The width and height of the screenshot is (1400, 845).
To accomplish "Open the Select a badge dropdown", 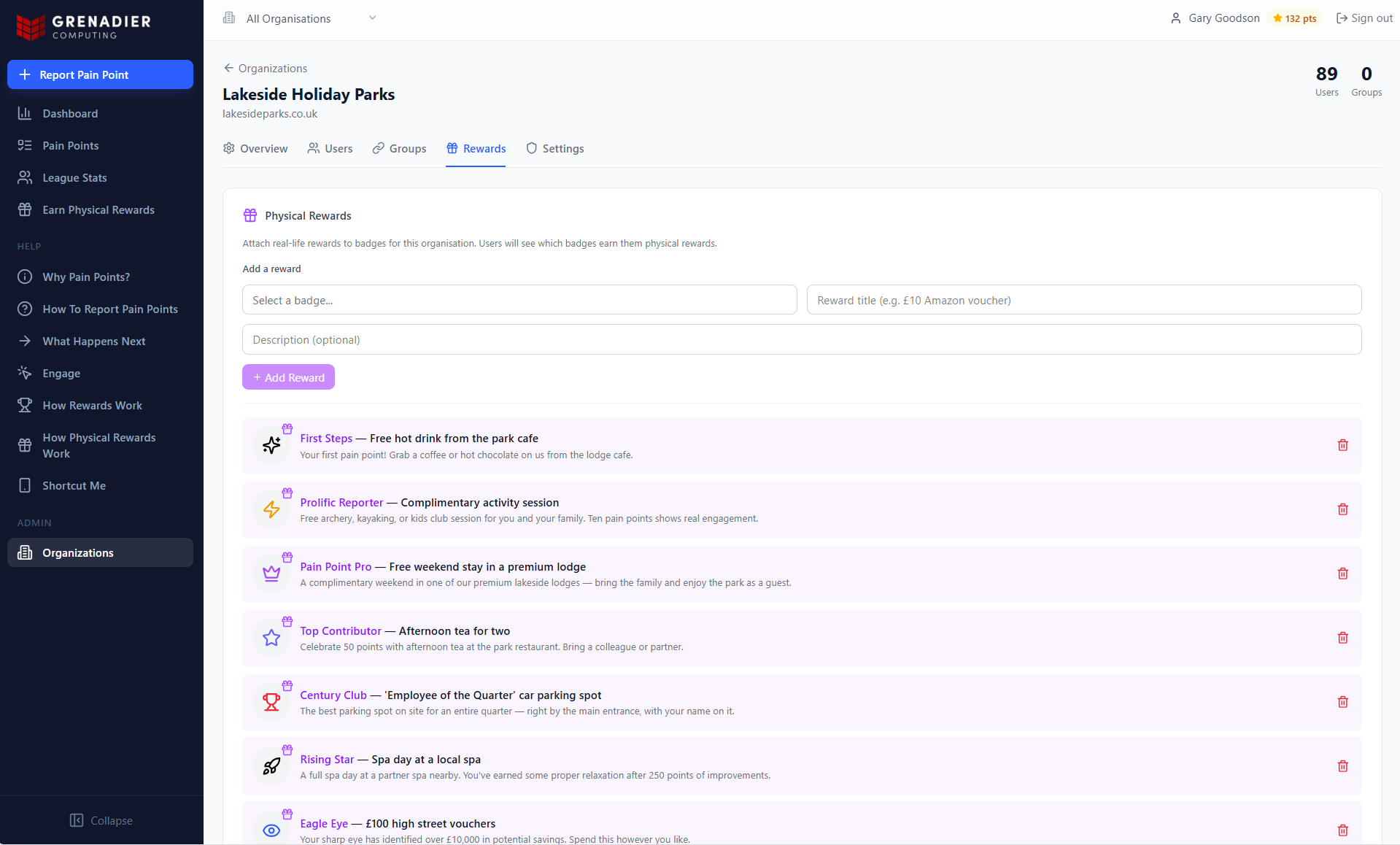I will coord(519,300).
